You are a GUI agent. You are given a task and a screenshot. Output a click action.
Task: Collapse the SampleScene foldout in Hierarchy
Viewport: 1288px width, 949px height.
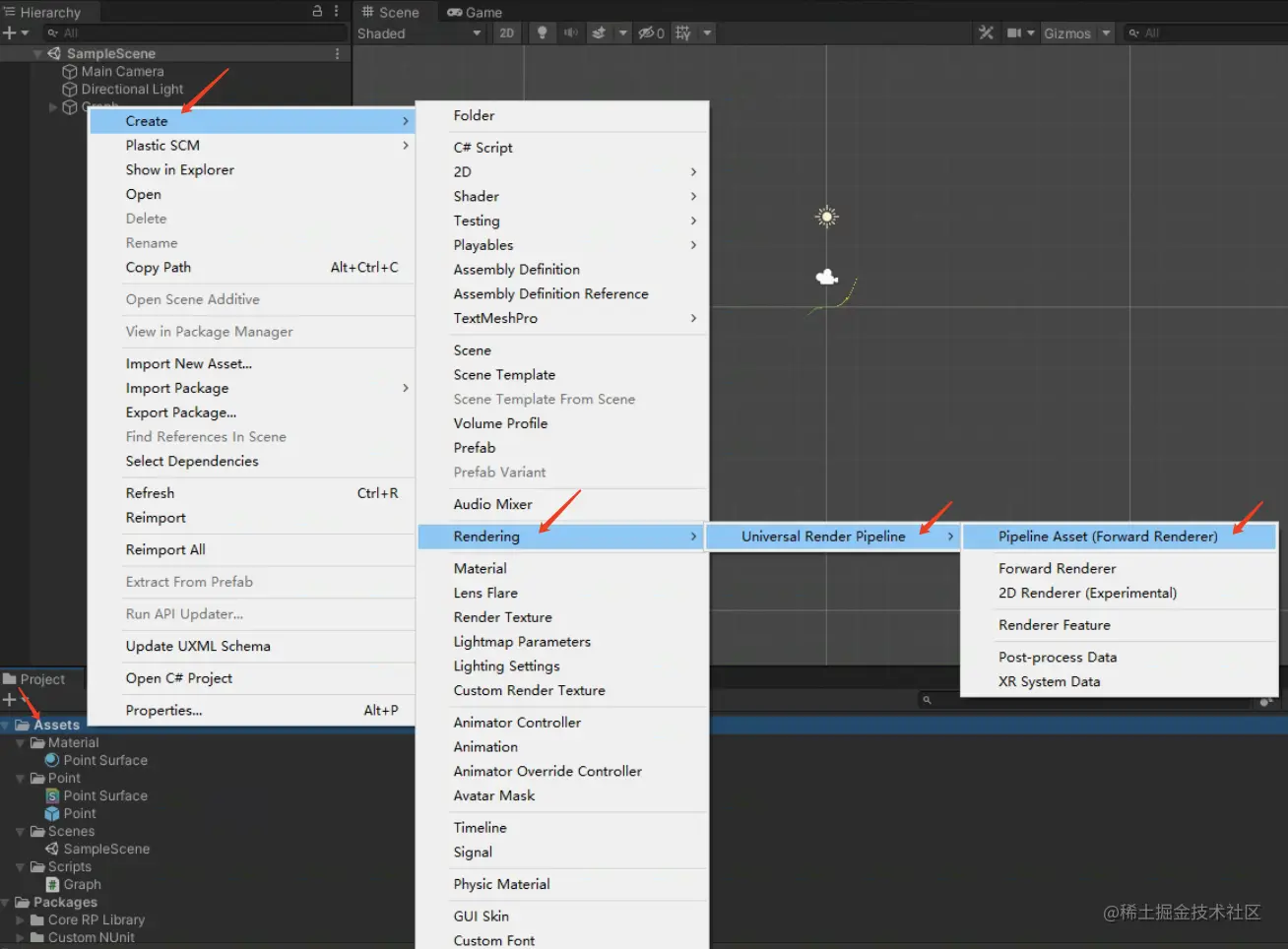coord(37,54)
